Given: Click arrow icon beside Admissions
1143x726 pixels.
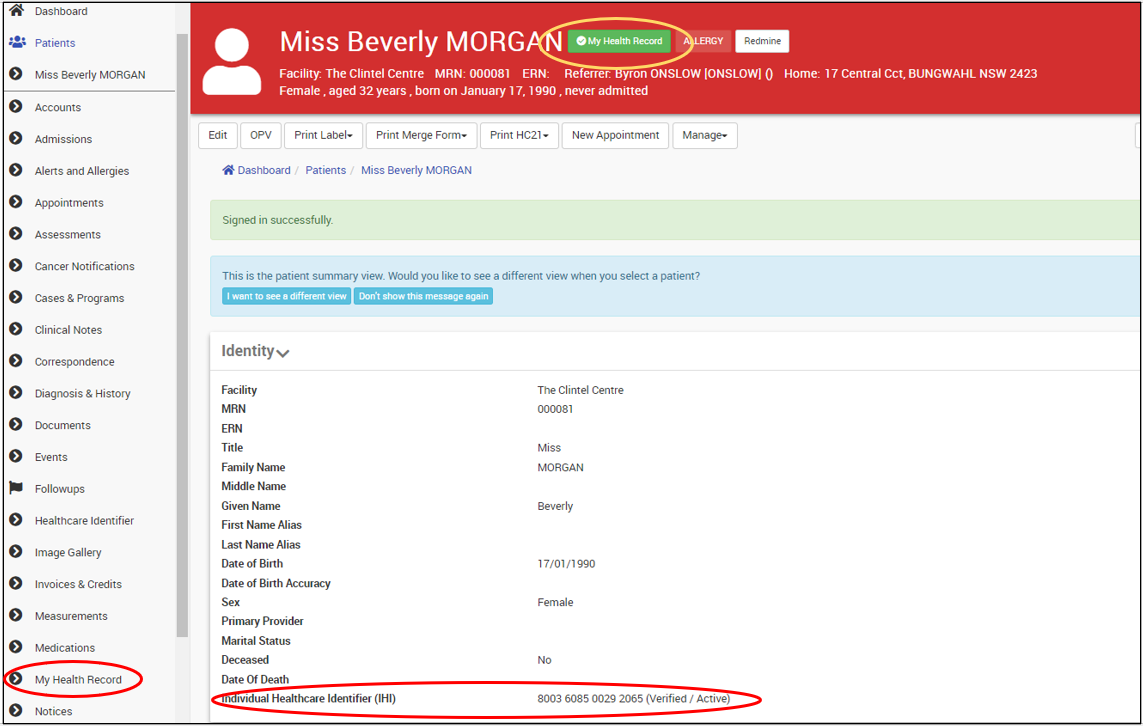Looking at the screenshot, I should [16, 138].
